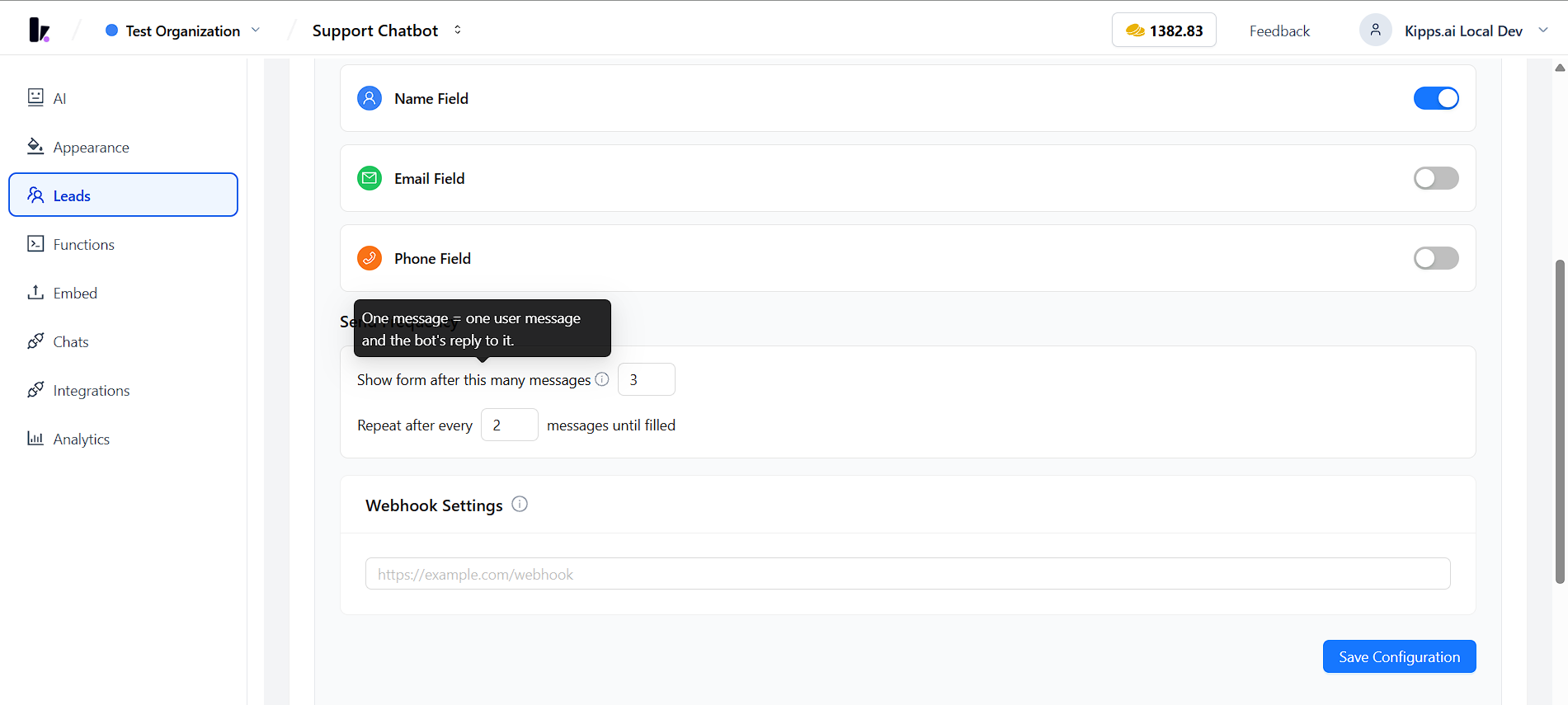The height and width of the screenshot is (705, 1568).
Task: Click the orange Phone Field icon
Action: pyautogui.click(x=370, y=258)
